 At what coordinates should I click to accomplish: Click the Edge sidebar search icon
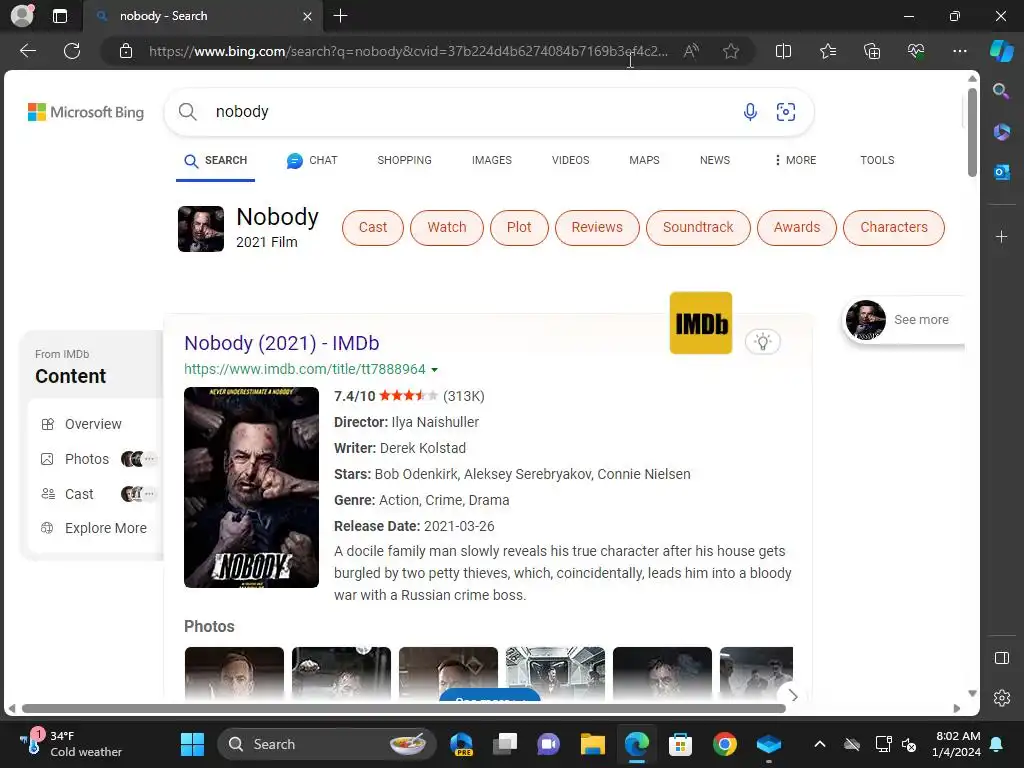tap(1001, 91)
